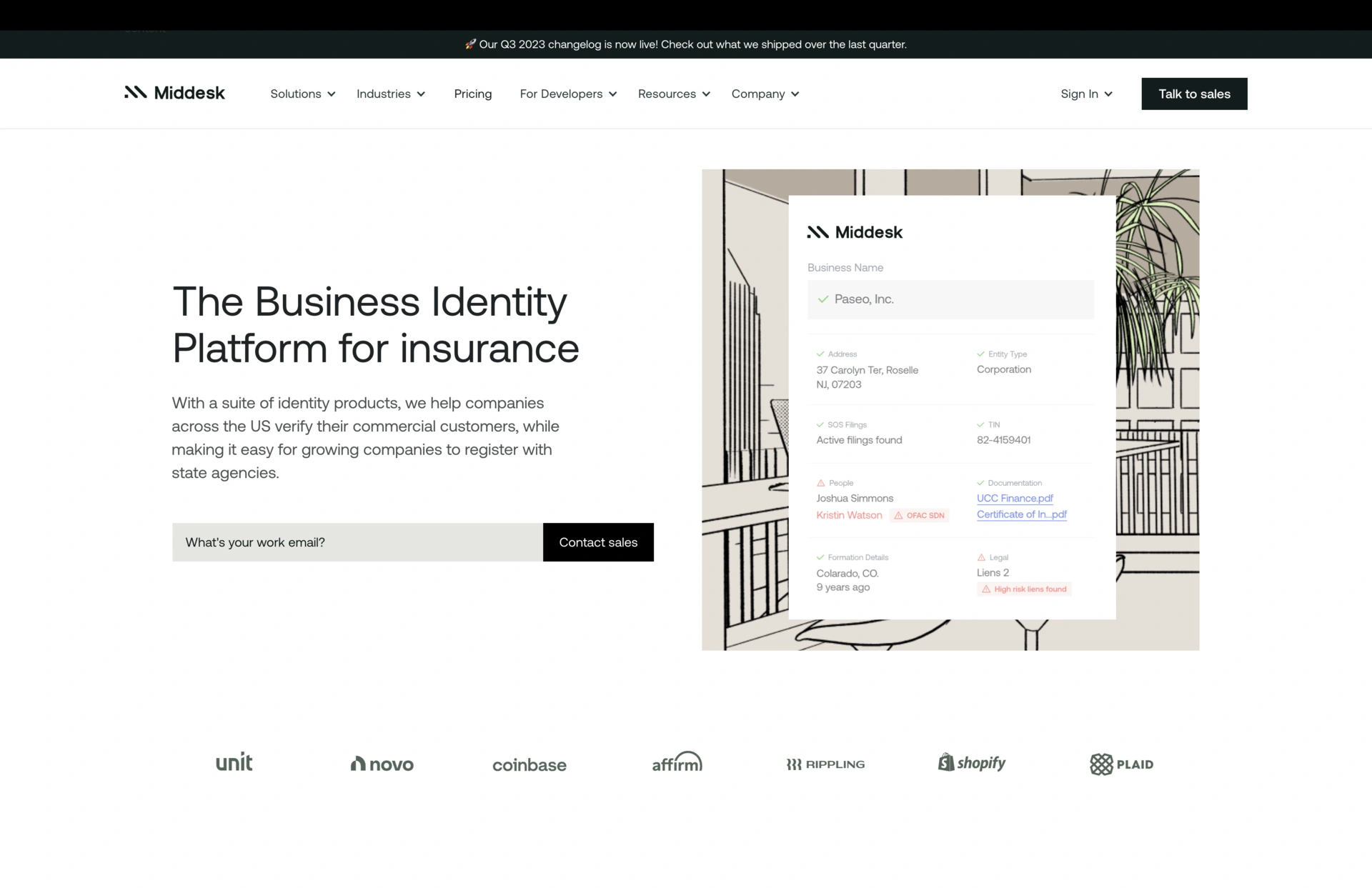Open the For Developers menu
The width and height of the screenshot is (1372, 888).
pos(567,94)
